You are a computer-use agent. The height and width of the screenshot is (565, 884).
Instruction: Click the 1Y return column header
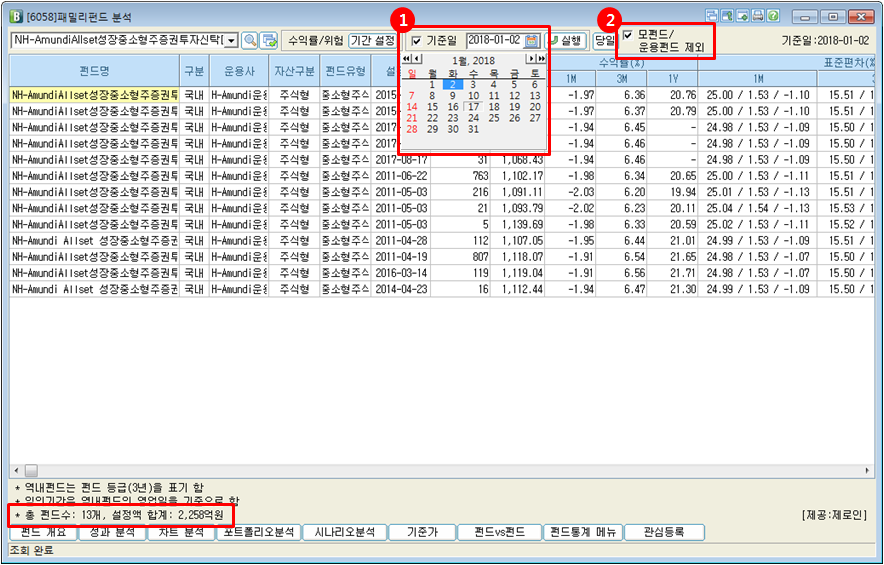[673, 79]
